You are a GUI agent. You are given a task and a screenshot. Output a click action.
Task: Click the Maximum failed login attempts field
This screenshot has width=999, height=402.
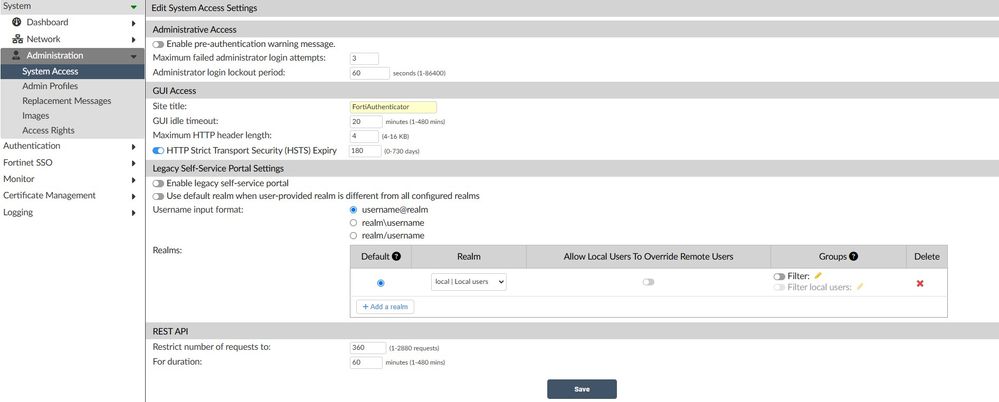364,59
